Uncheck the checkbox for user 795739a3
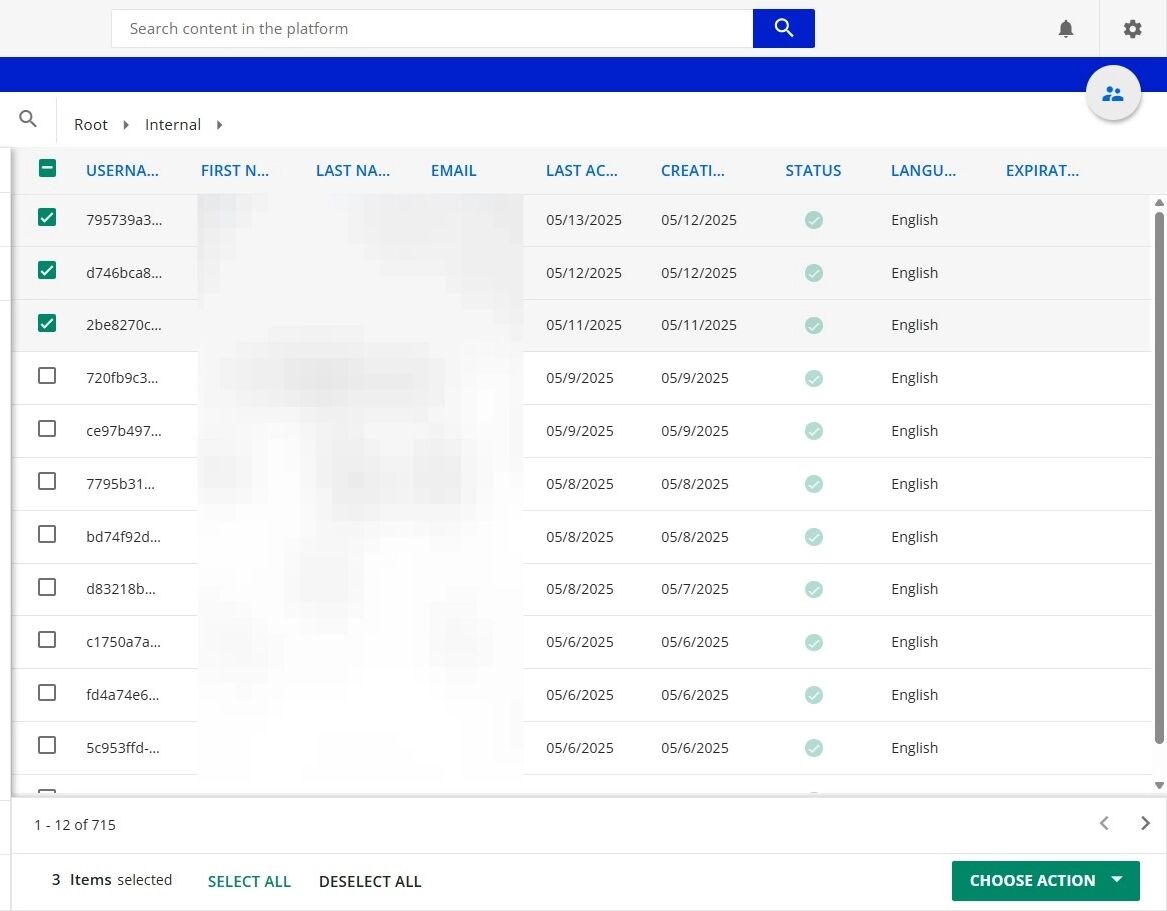 47,217
